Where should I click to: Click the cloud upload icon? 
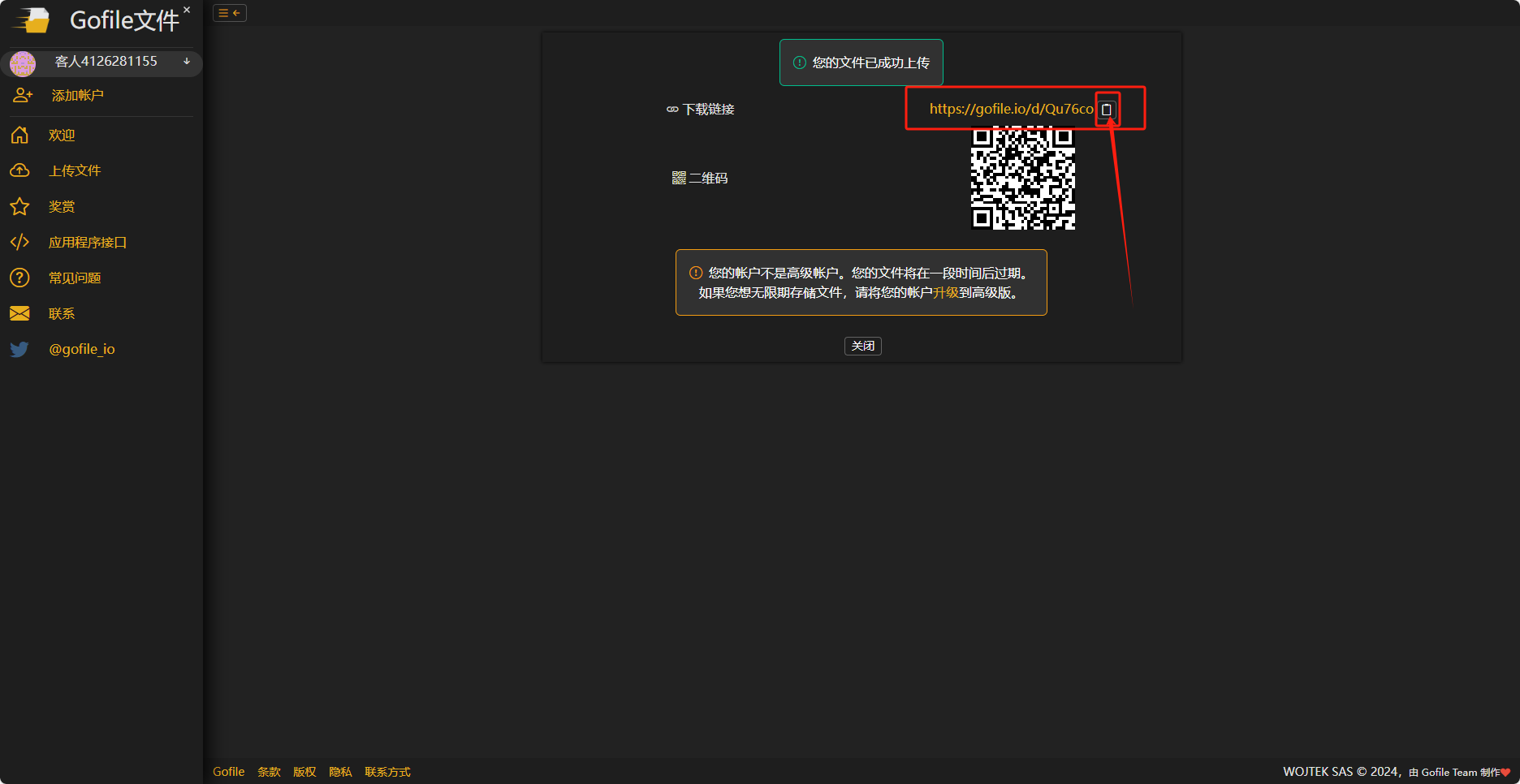19,171
